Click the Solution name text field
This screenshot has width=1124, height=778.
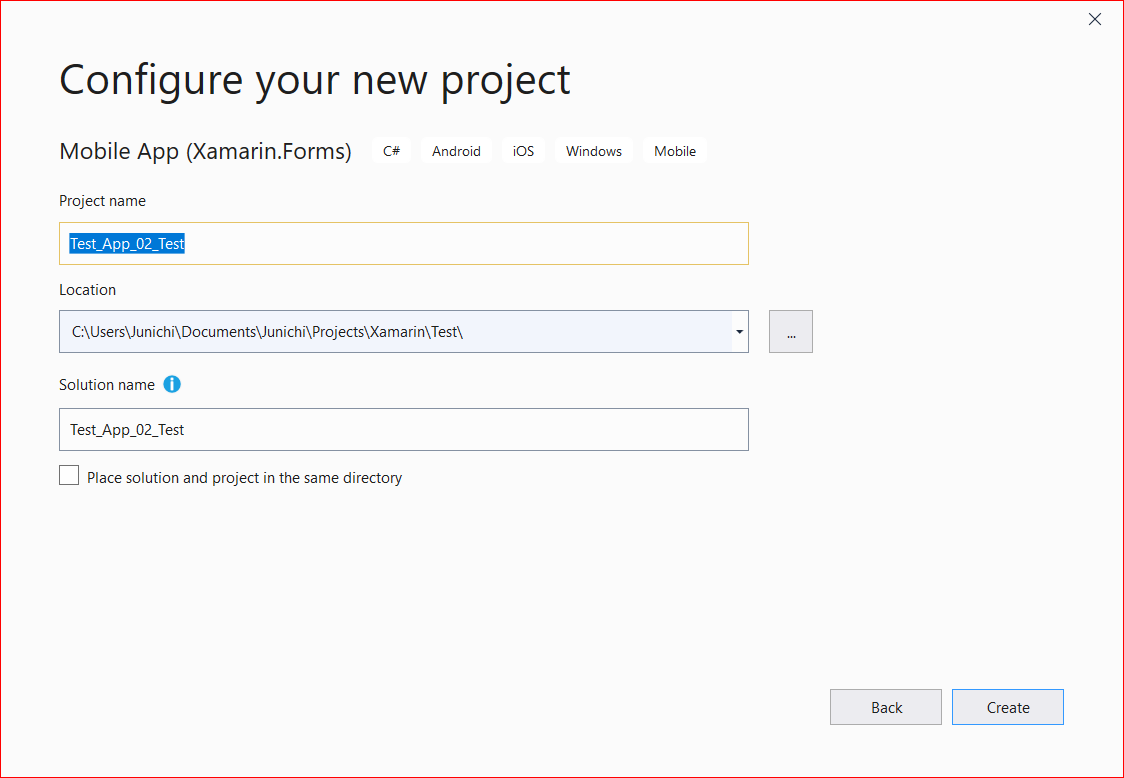click(x=400, y=429)
